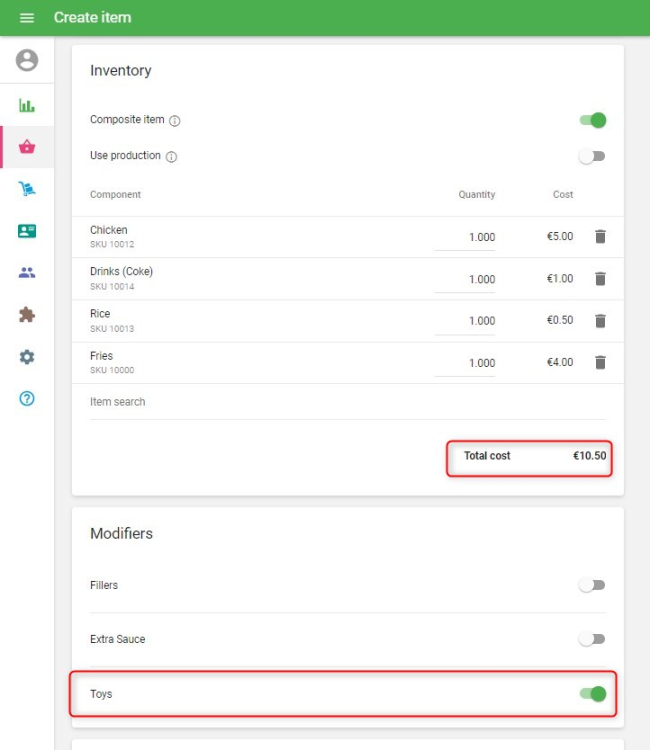Turn off the Toys modifier toggle
Screen dimensions: 650x750
593,694
